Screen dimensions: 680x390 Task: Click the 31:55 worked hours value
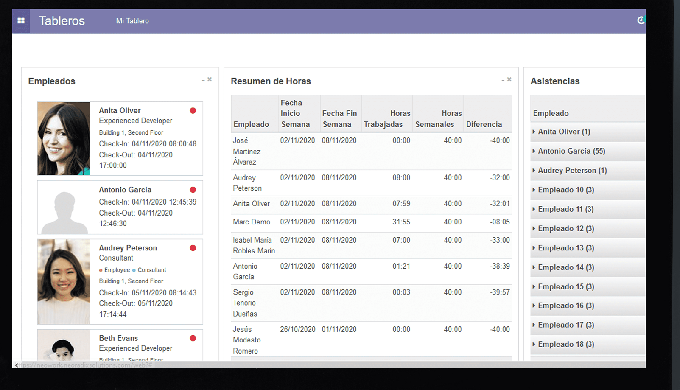(x=401, y=222)
